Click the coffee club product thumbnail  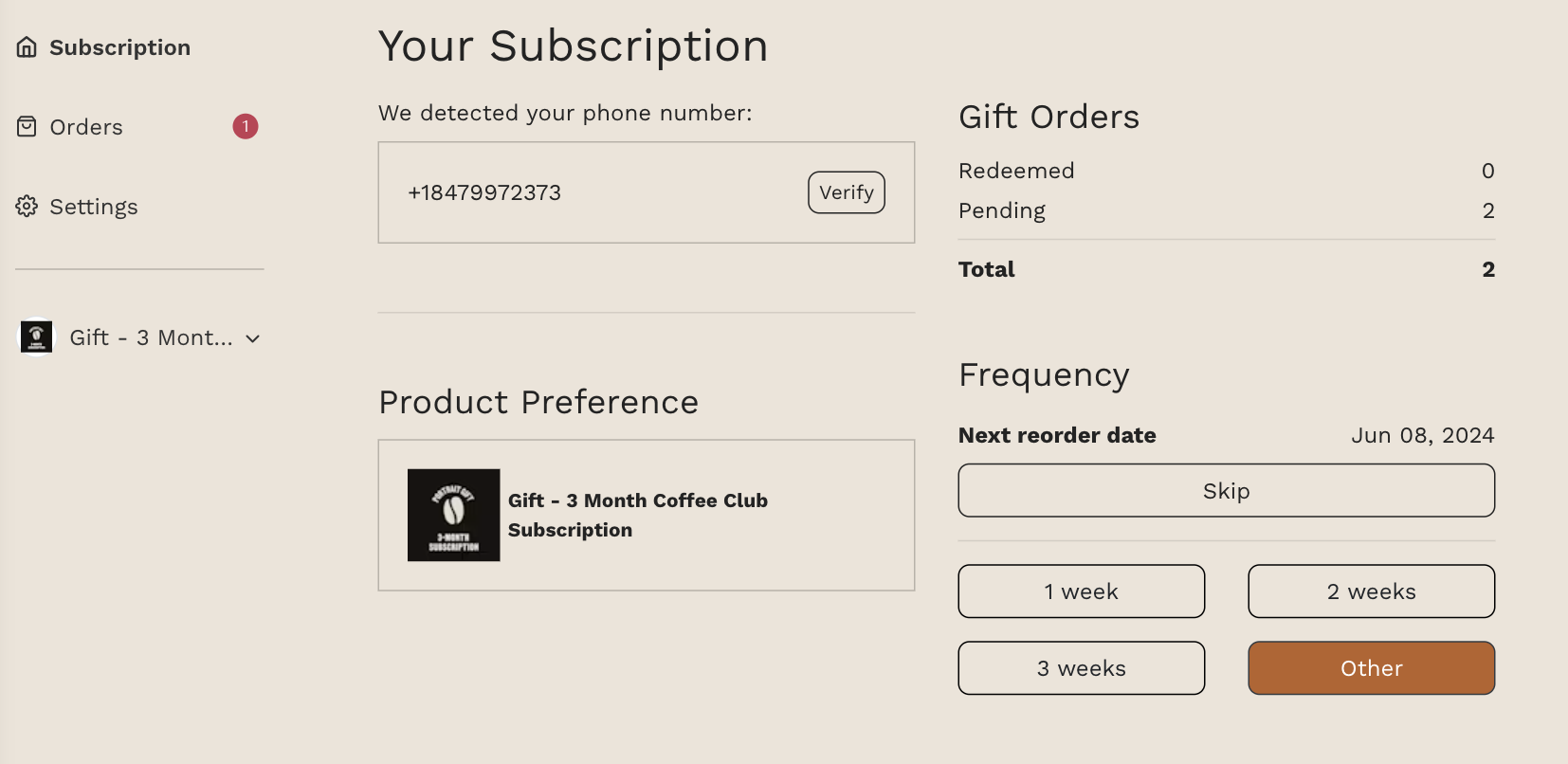[x=454, y=516]
